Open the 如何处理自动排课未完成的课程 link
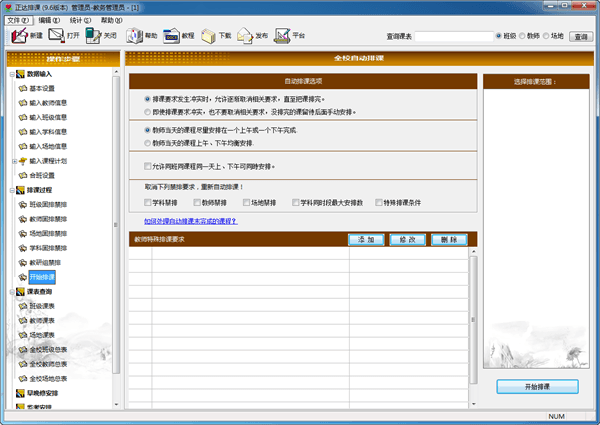 tap(190, 221)
